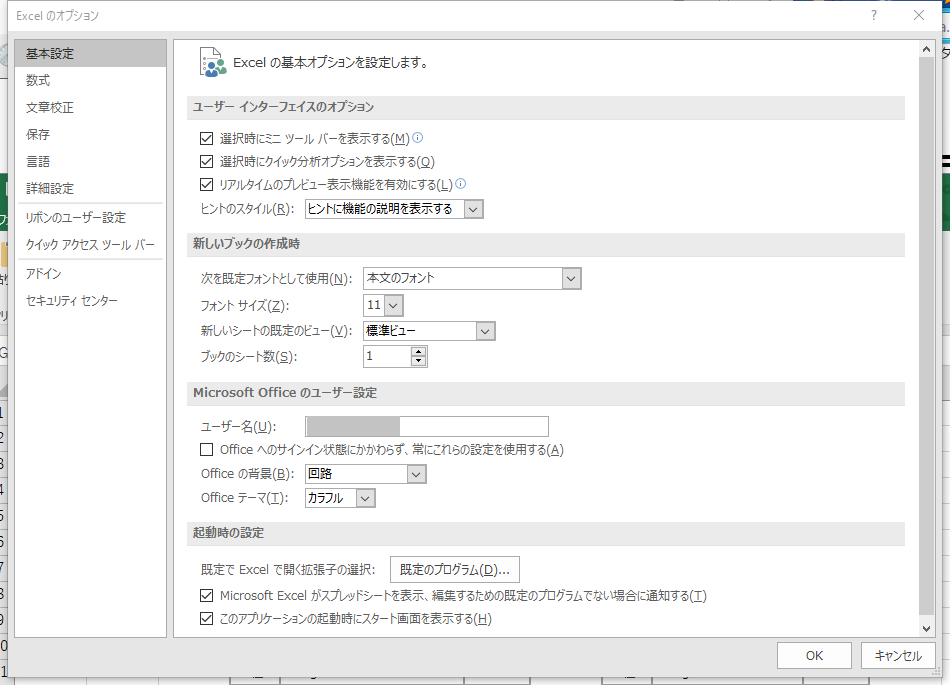The width and height of the screenshot is (950, 685).
Task: Select 保存 category
Action: point(90,134)
